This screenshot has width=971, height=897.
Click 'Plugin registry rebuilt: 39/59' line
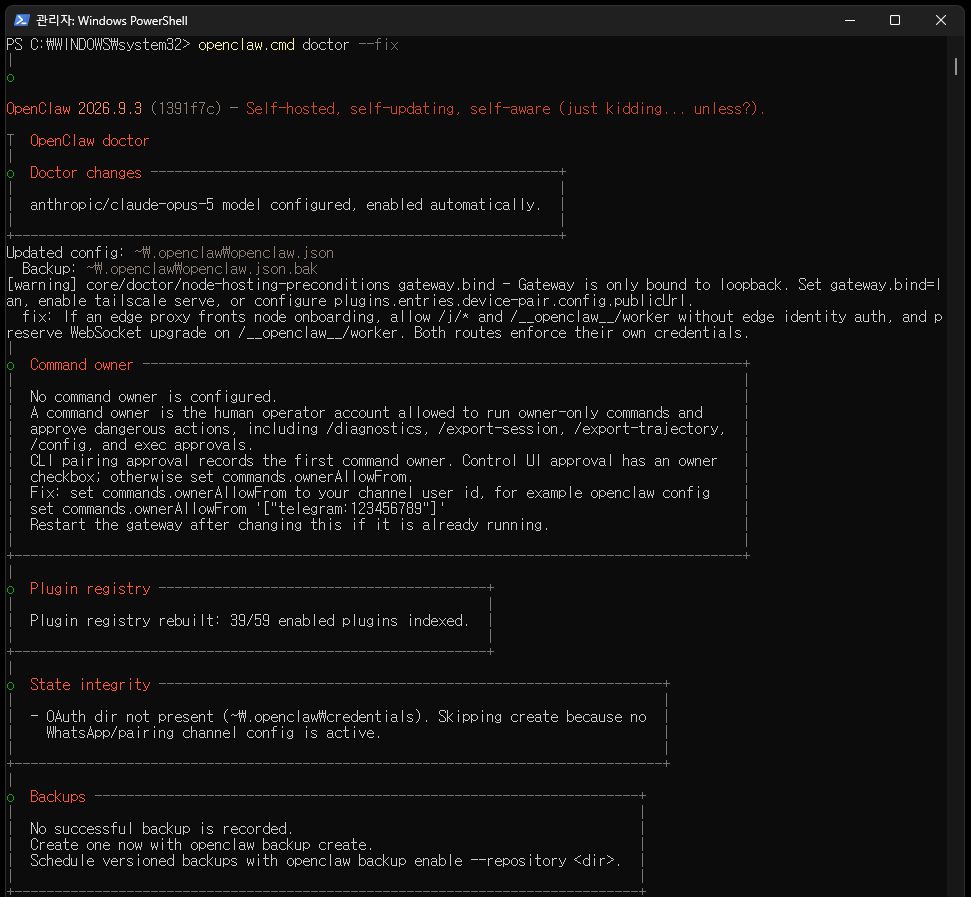click(249, 621)
